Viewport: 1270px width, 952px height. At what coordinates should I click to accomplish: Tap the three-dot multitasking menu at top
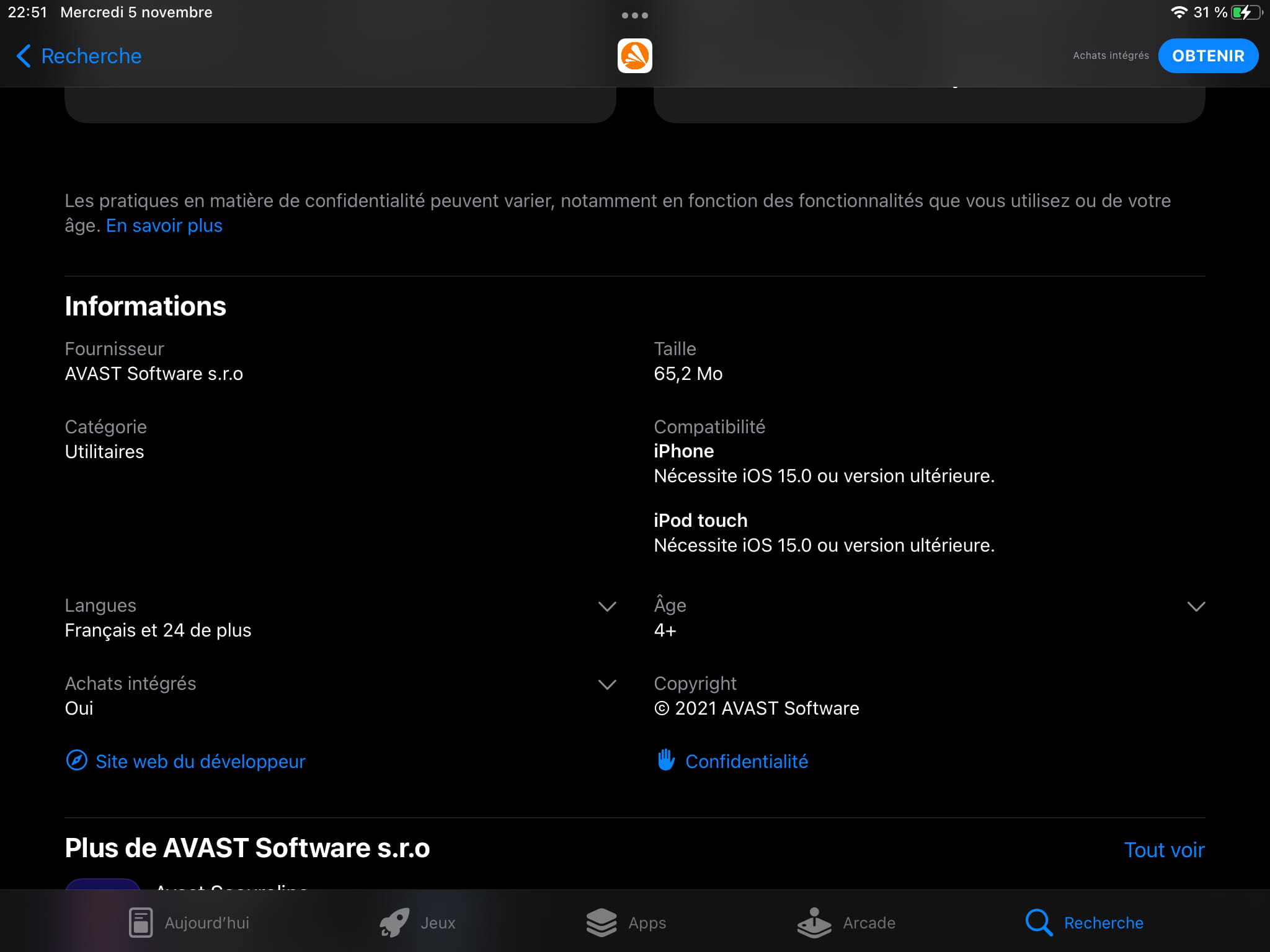click(x=634, y=15)
